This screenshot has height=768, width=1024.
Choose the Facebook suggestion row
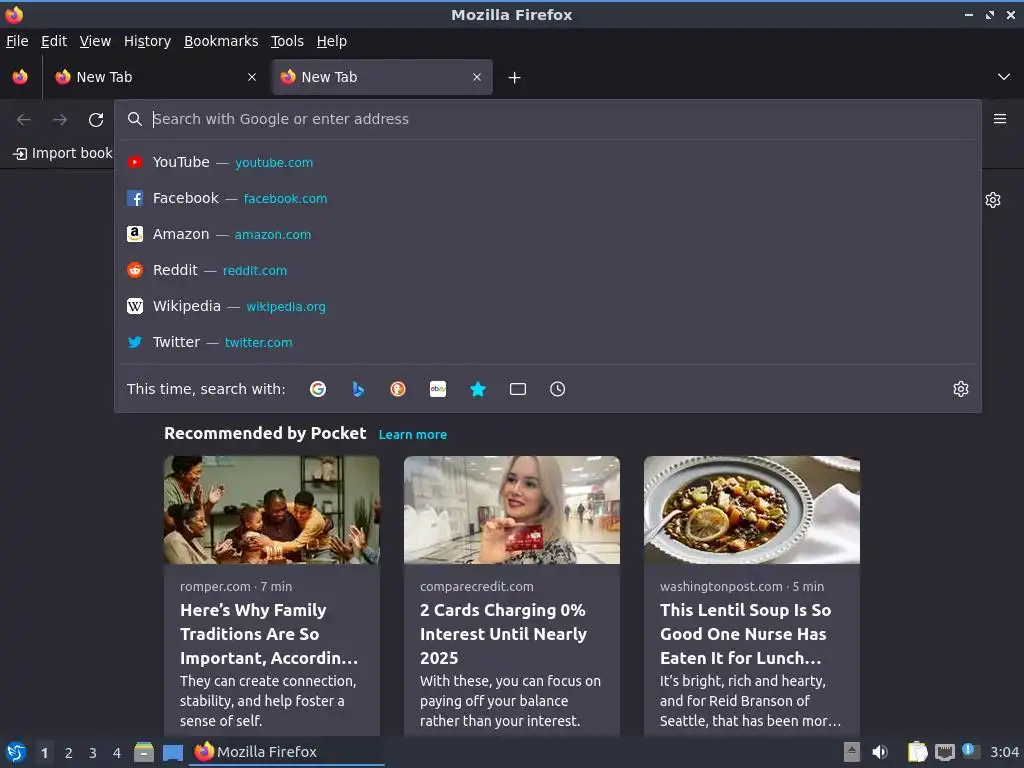(x=547, y=198)
